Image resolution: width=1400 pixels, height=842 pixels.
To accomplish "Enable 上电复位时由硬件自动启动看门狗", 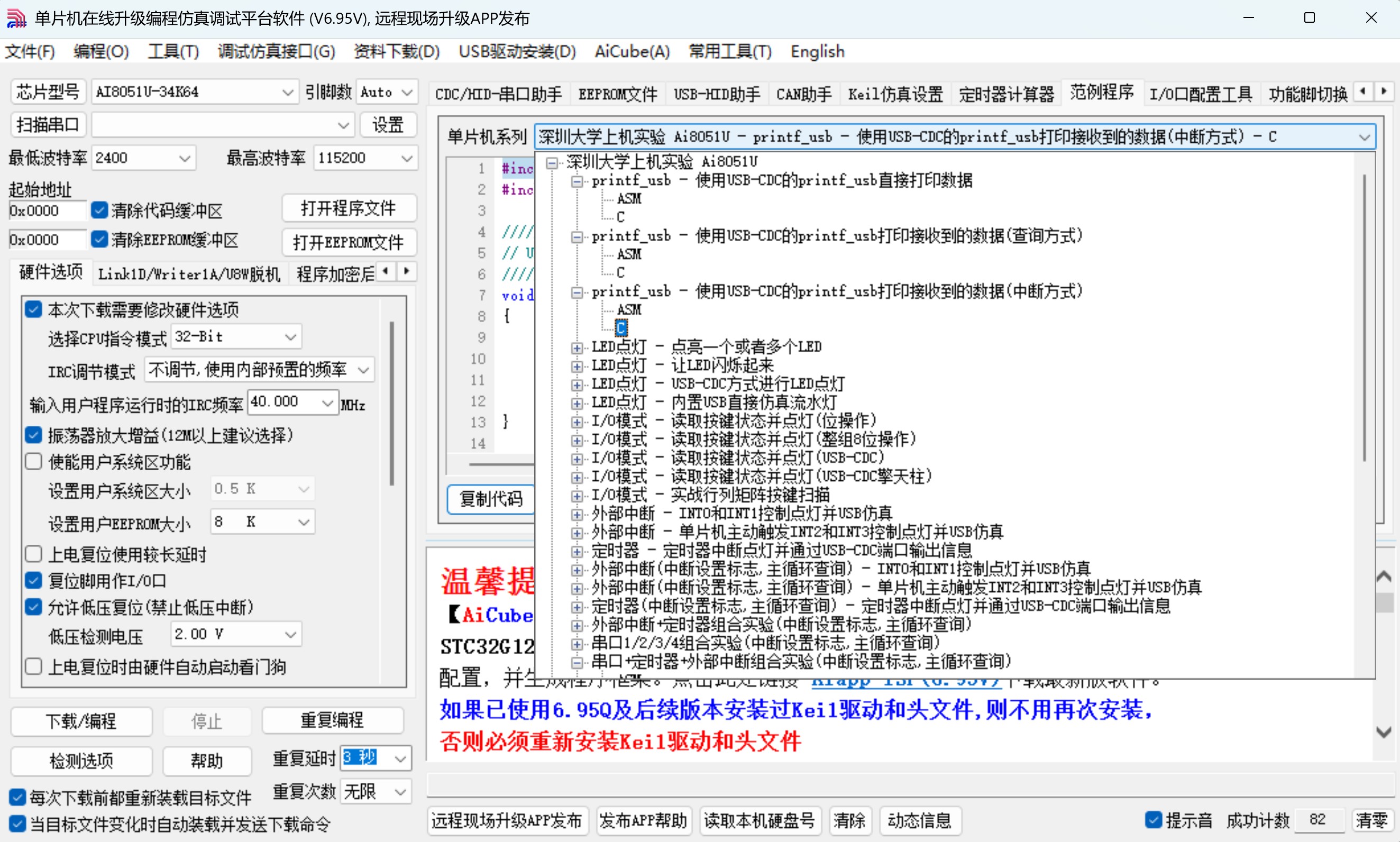I will (33, 666).
